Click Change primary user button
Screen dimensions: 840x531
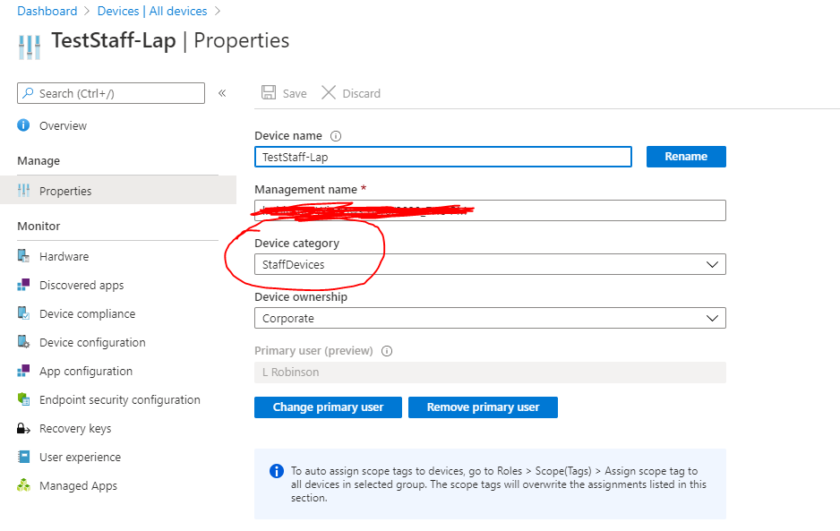tap(328, 407)
